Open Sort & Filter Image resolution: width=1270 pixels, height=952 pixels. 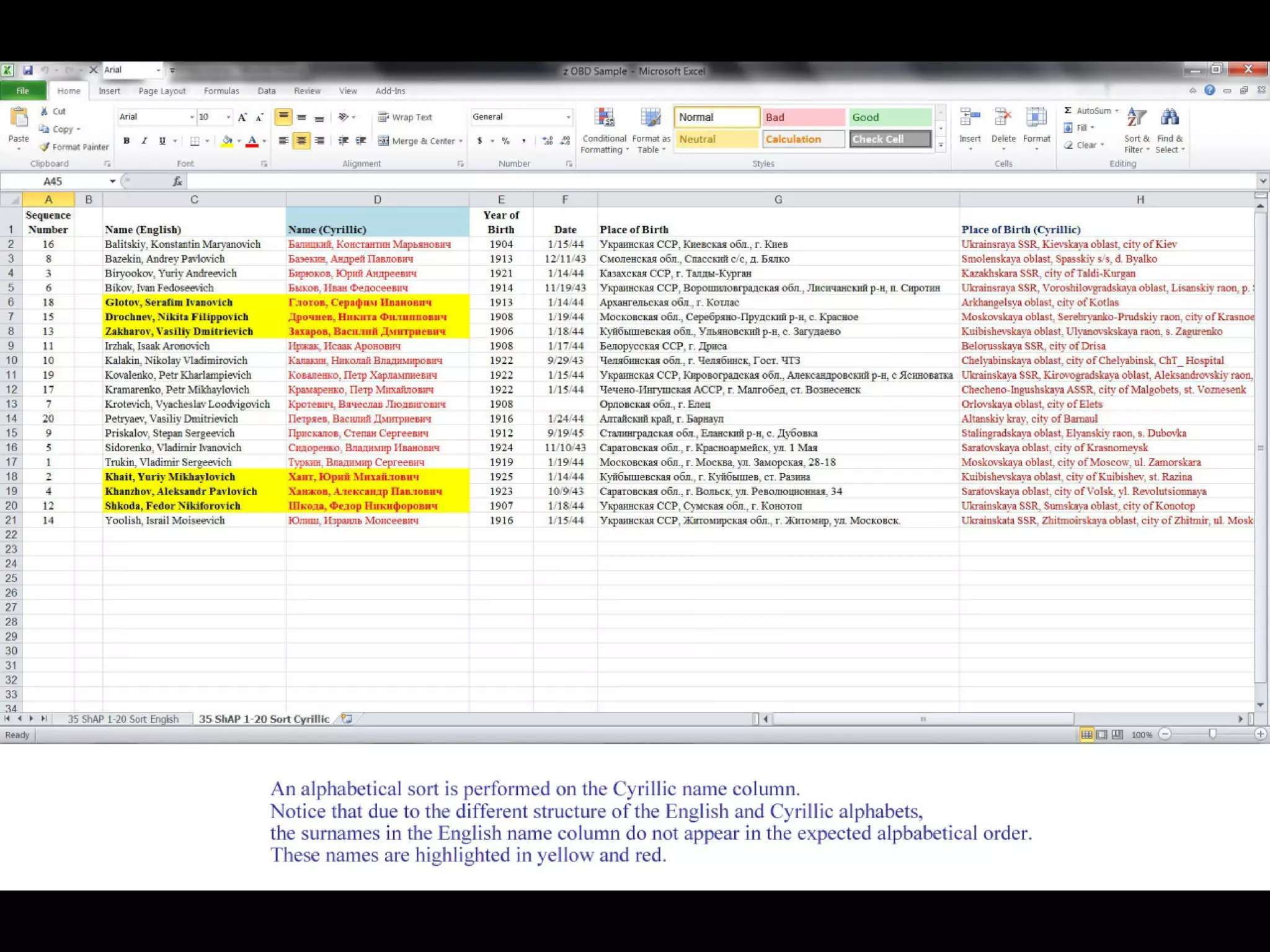1137,130
